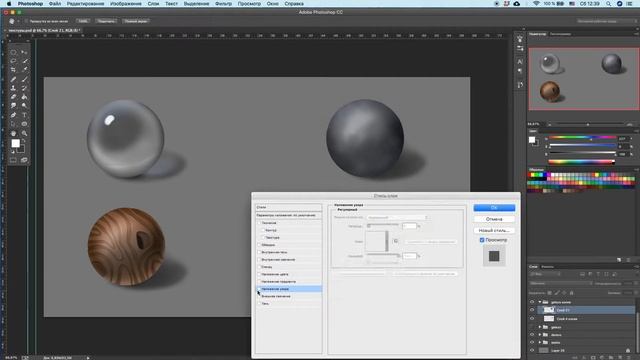Open Navigator panel options menu
Image resolution: width=640 pixels, height=360 pixels.
coord(636,34)
